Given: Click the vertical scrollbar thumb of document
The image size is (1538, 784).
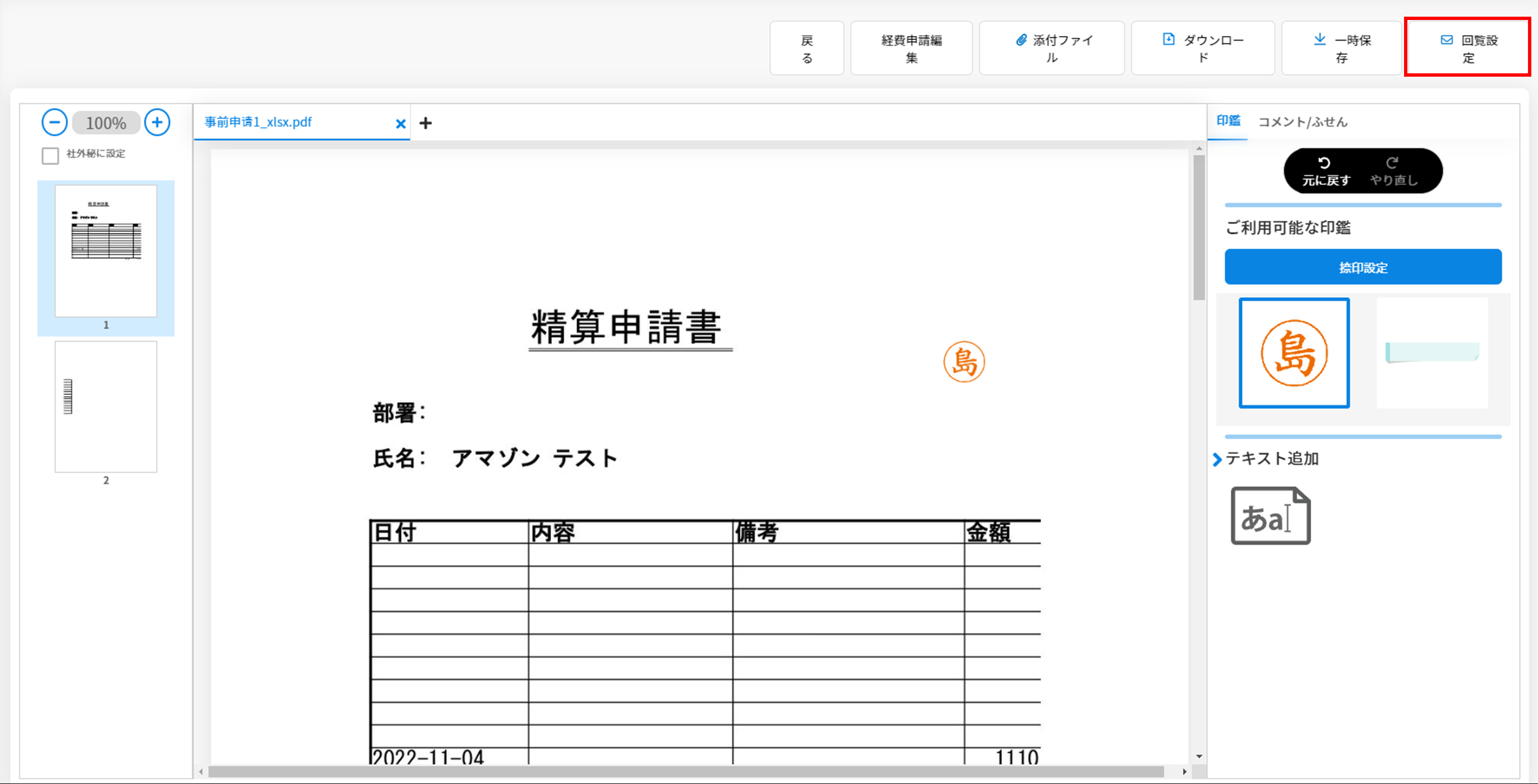Looking at the screenshot, I should (1199, 228).
